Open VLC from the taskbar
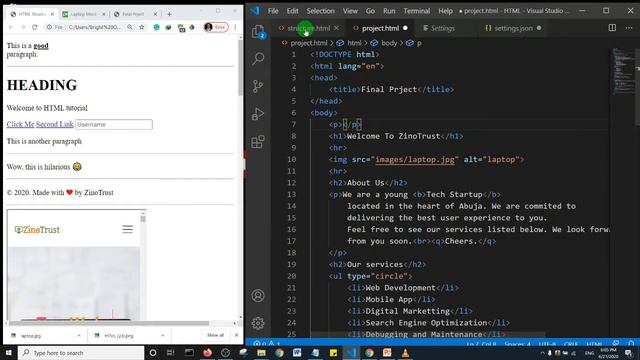The width and height of the screenshot is (640, 360). pos(405,353)
